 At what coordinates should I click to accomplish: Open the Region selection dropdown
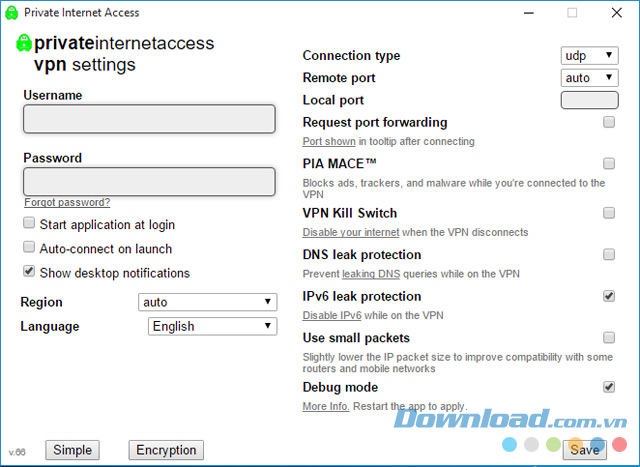pos(207,302)
